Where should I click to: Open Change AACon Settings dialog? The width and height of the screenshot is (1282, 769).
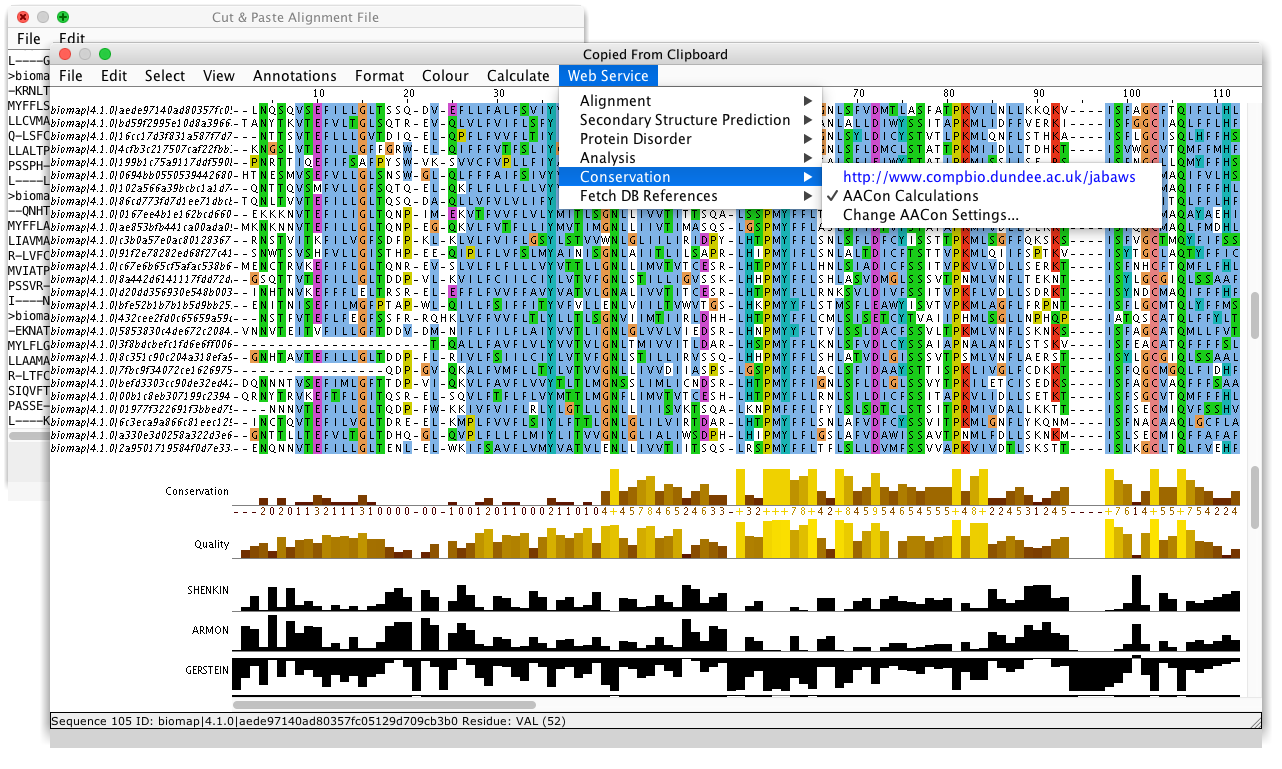point(930,215)
